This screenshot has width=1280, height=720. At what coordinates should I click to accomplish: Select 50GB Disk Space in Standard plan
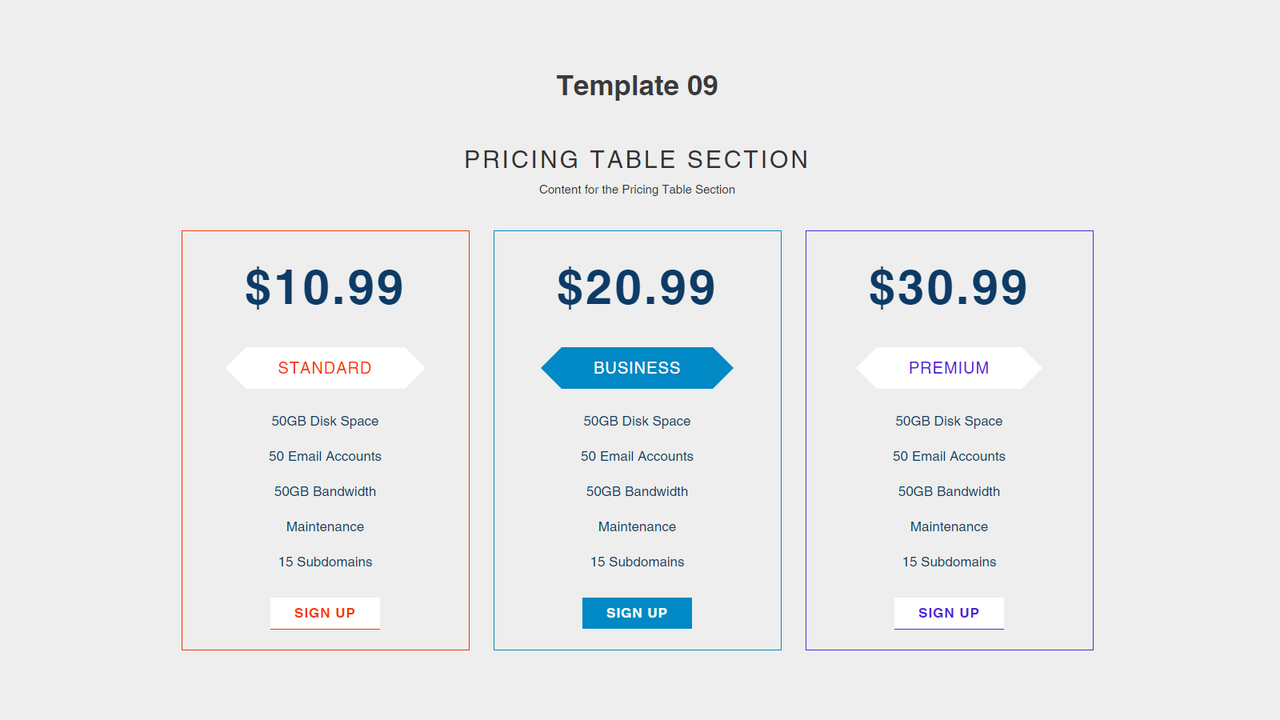[x=325, y=421]
